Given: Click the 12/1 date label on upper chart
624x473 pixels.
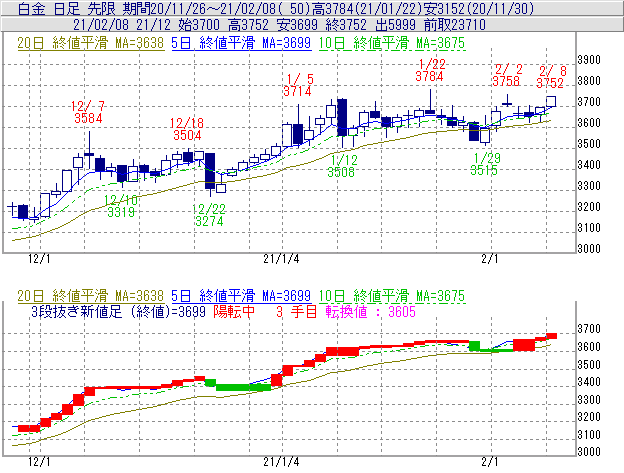Looking at the screenshot, I should tap(39, 259).
